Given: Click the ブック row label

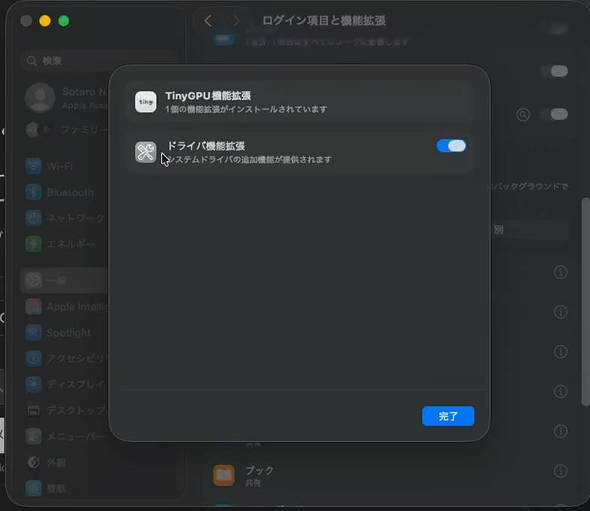Looking at the screenshot, I should 259,470.
